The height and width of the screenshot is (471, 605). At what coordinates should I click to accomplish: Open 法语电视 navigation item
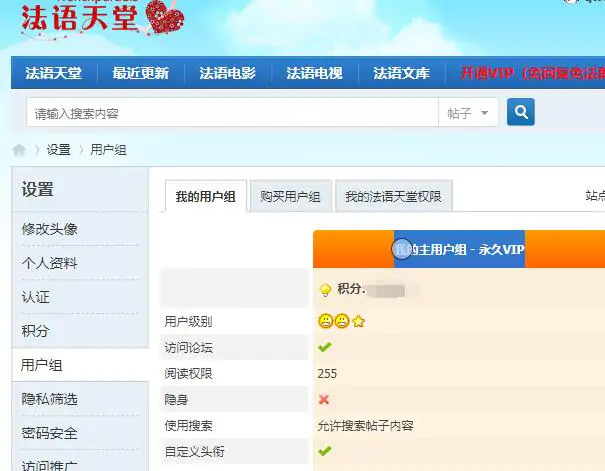pos(314,73)
